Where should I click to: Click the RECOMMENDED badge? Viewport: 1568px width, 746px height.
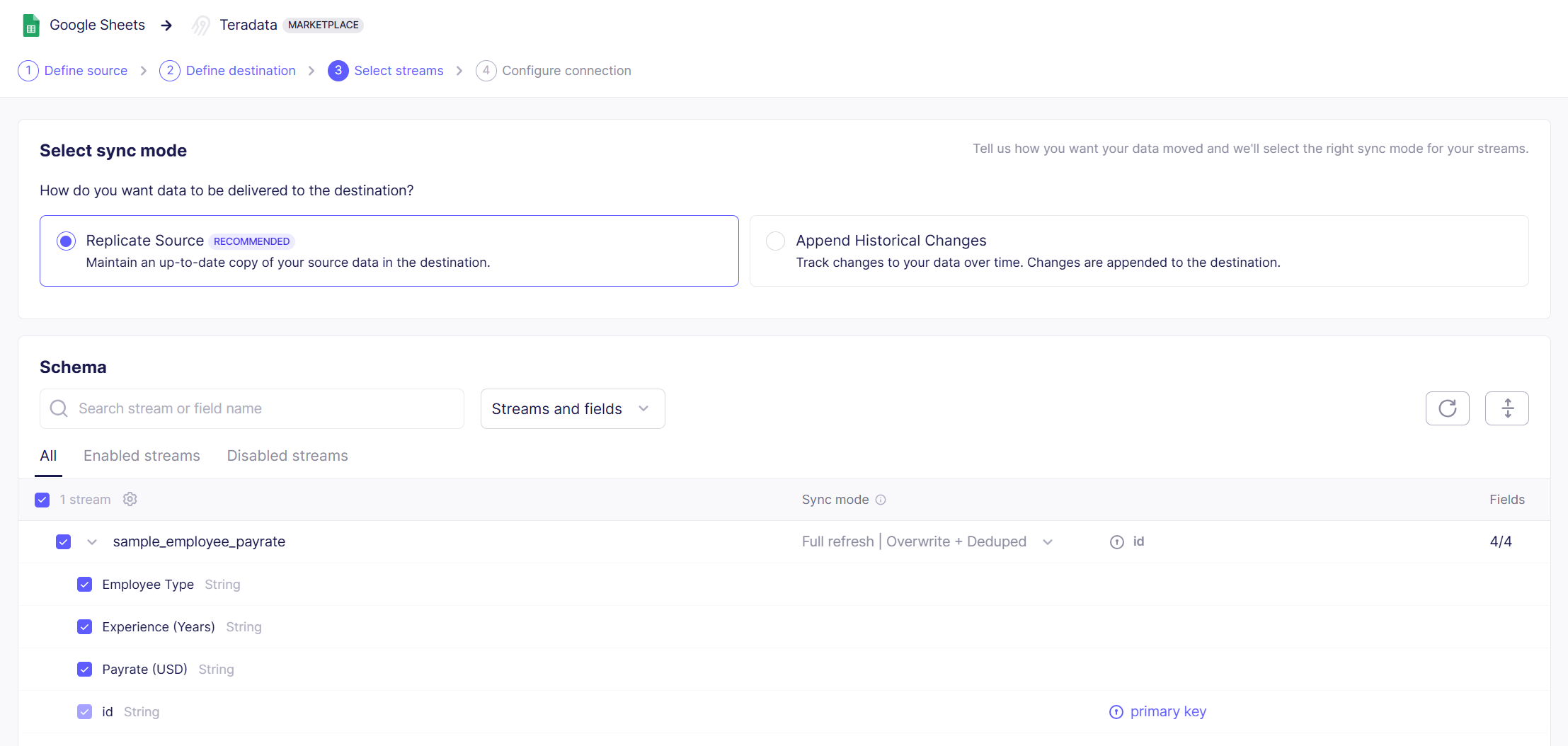click(x=251, y=241)
